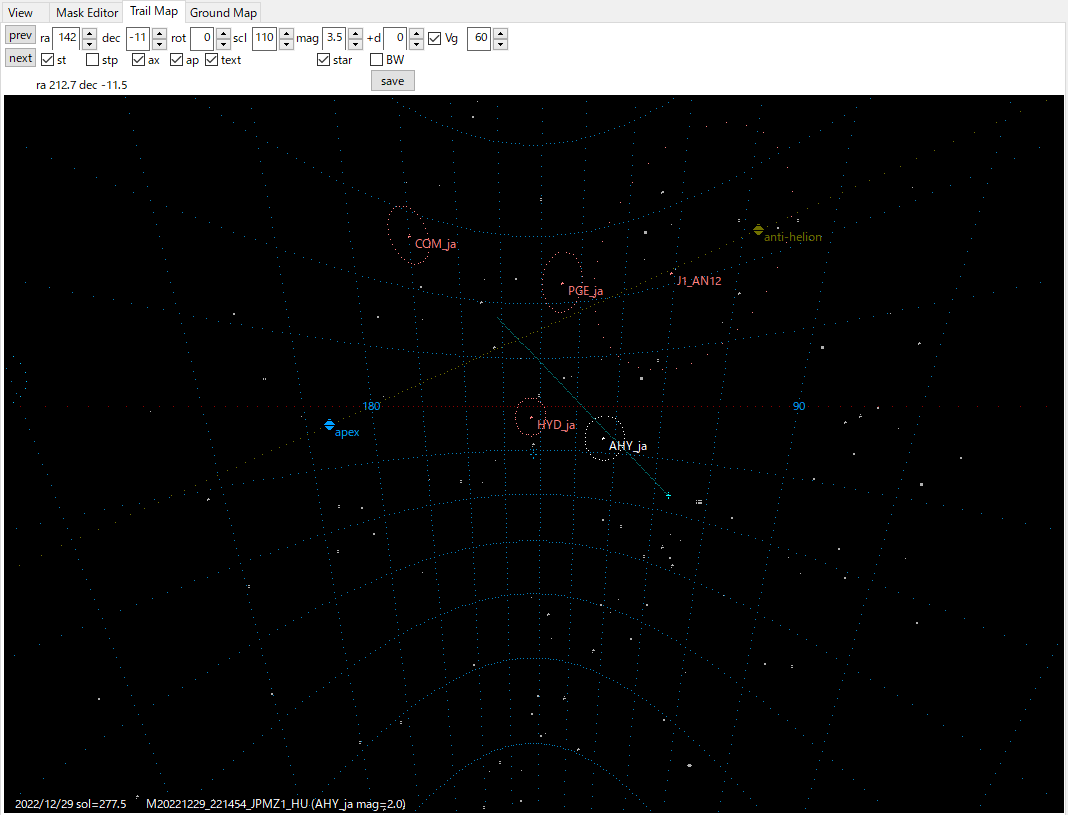
Task: Decrease the dec value with down arrow
Action: [x=159, y=44]
